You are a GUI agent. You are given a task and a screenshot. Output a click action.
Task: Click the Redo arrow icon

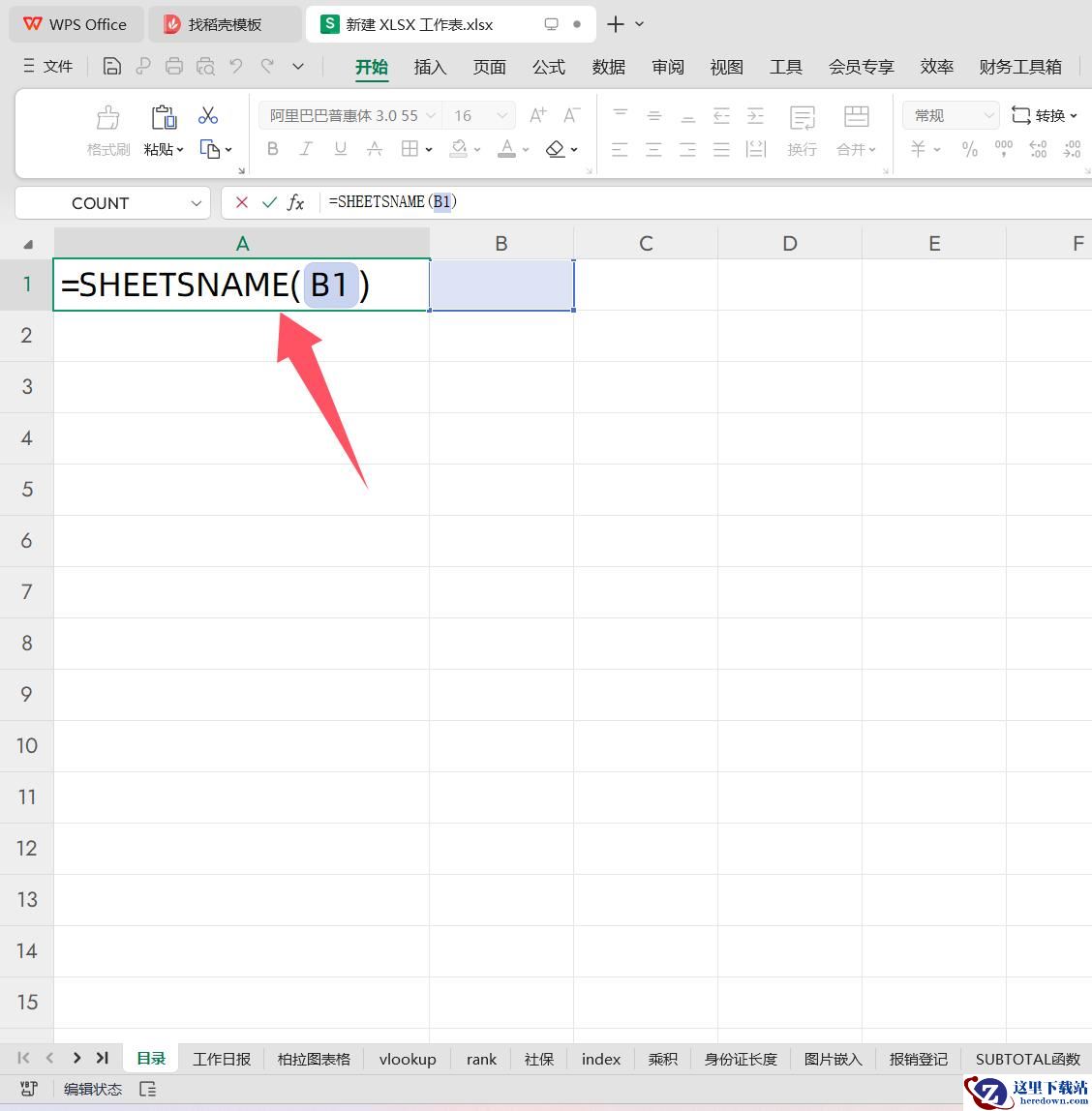(267, 67)
